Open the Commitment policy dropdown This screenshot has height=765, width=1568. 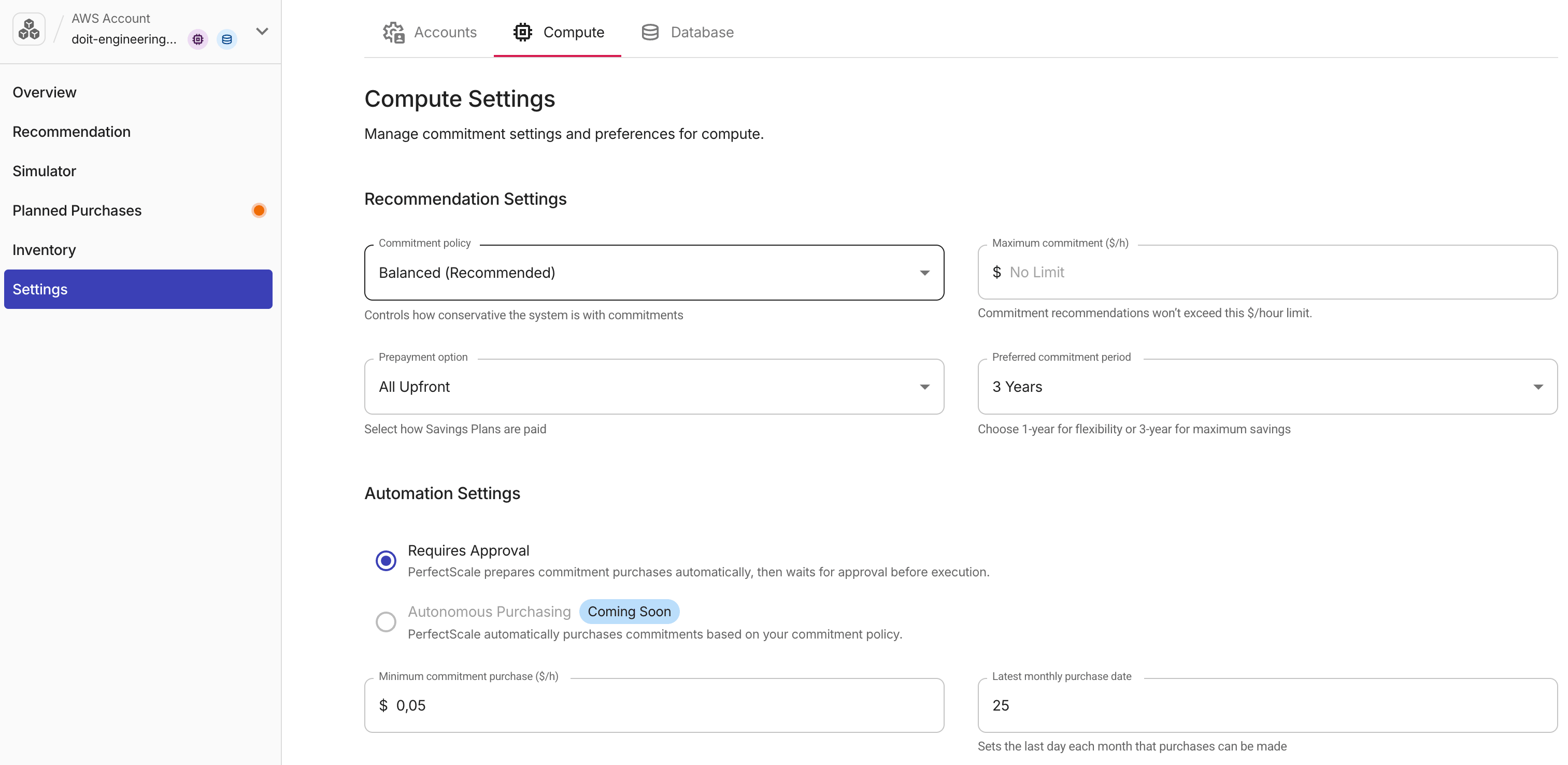click(654, 273)
